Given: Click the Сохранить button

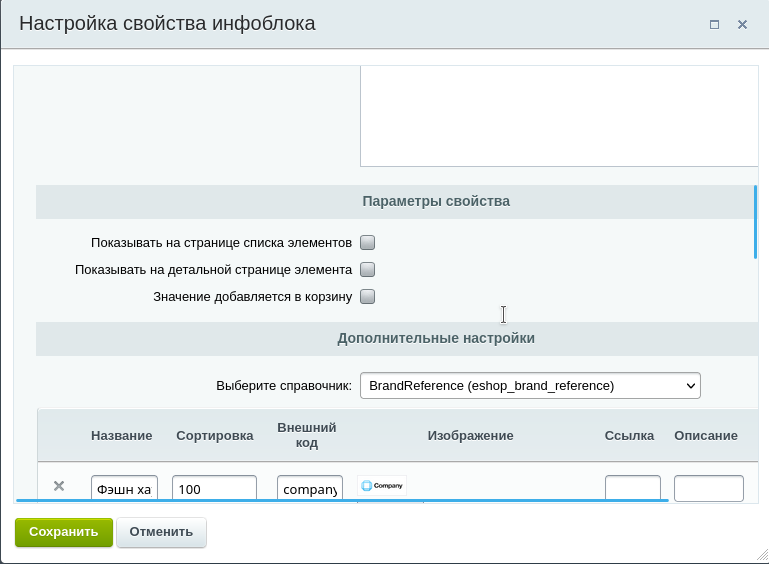Looking at the screenshot, I should (64, 532).
